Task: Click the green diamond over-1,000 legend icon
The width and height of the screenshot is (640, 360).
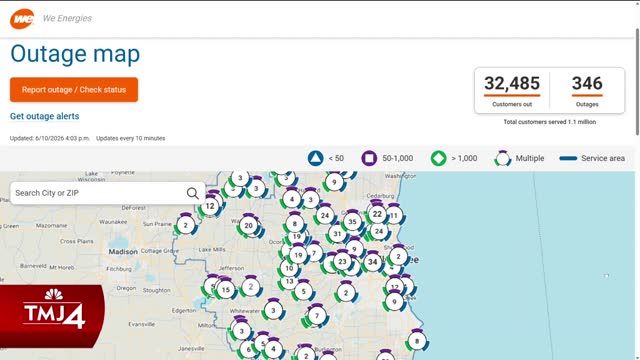Action: (438, 158)
